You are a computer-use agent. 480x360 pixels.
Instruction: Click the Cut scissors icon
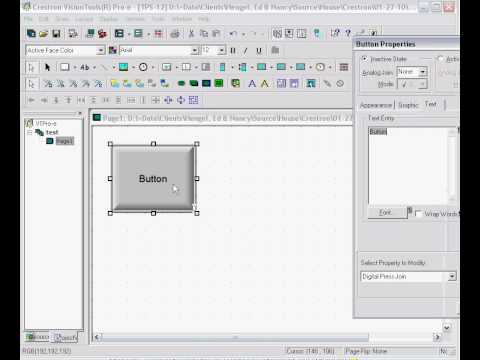pyautogui.click(x=191, y=33)
